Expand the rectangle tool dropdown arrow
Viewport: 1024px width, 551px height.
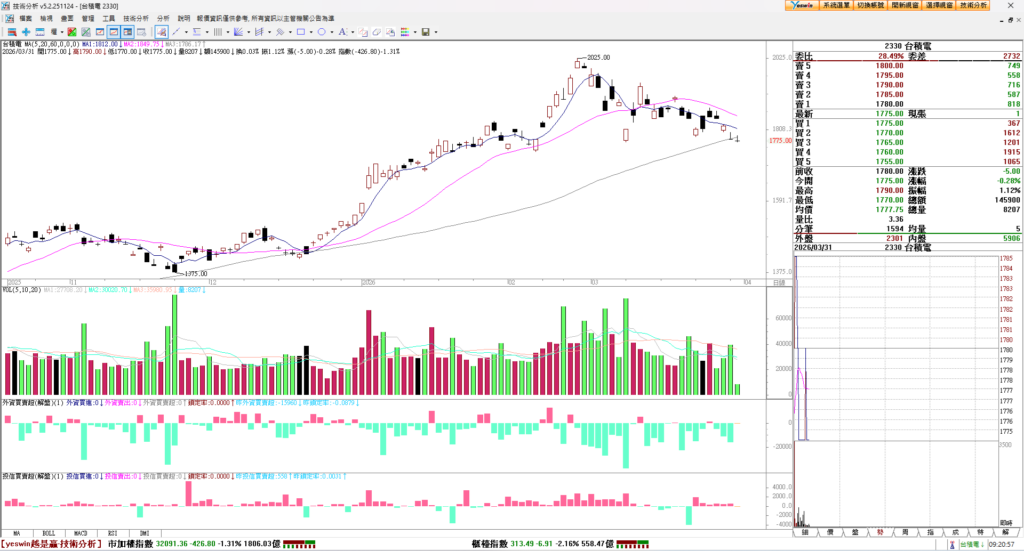tap(311, 32)
